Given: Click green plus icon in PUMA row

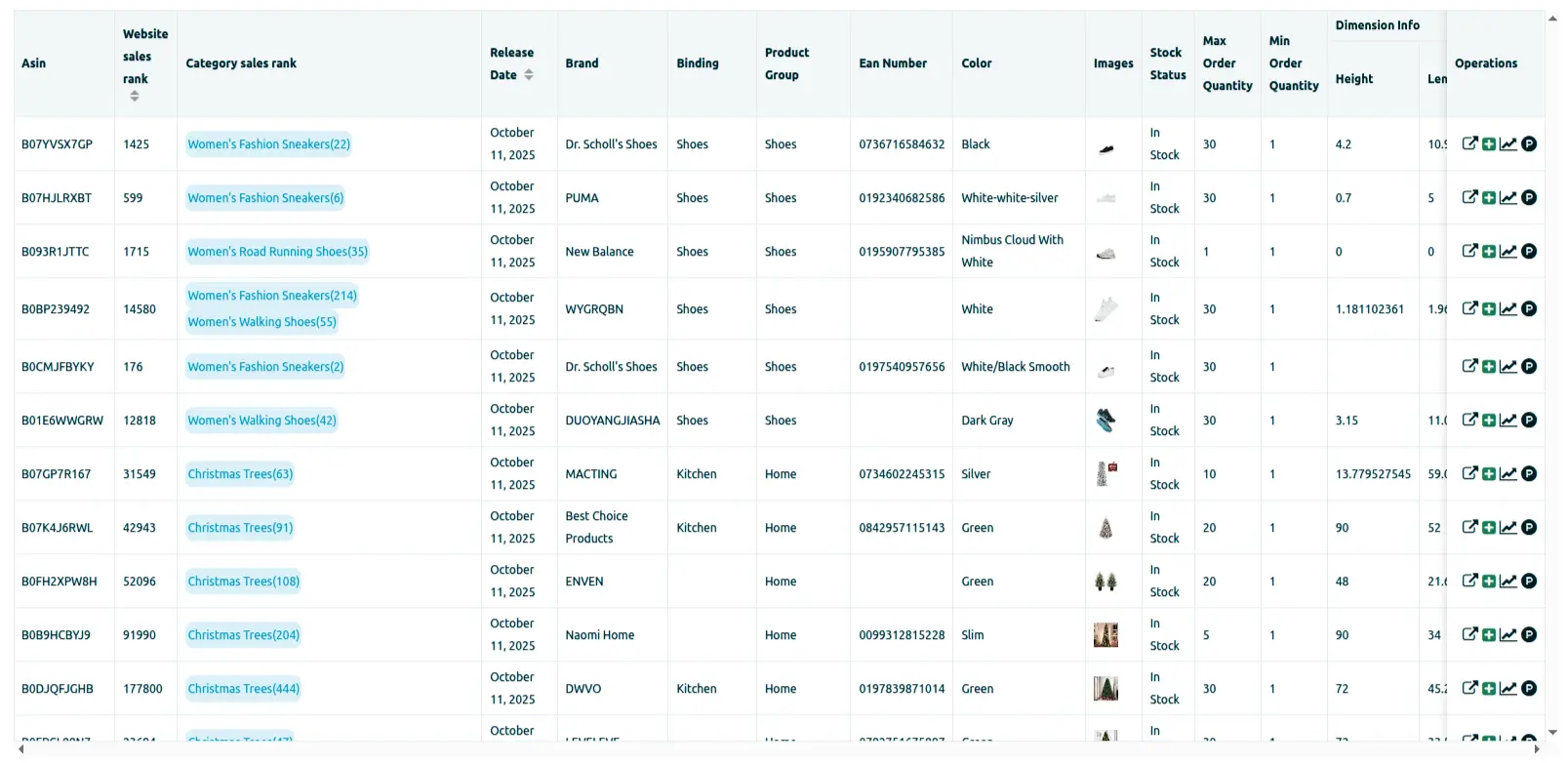Looking at the screenshot, I should coord(1489,198).
